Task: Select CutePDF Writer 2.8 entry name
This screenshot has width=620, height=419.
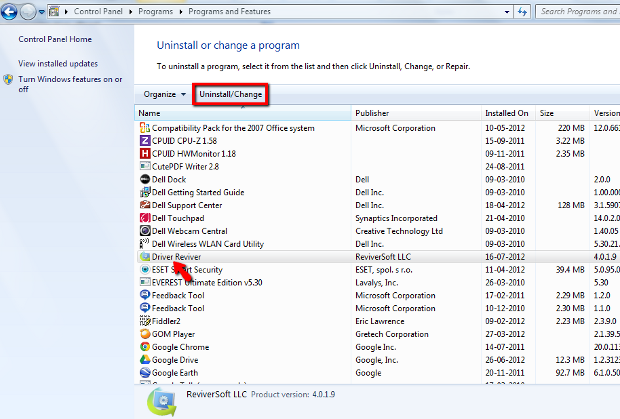Action: coord(185,166)
